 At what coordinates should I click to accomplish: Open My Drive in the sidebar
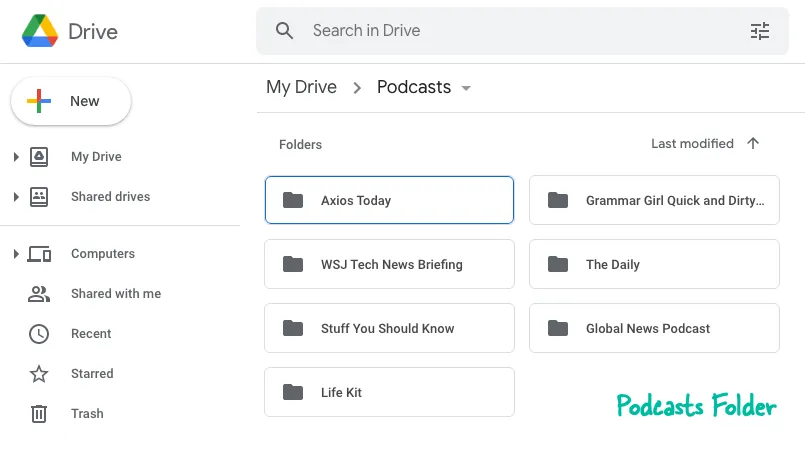(96, 157)
